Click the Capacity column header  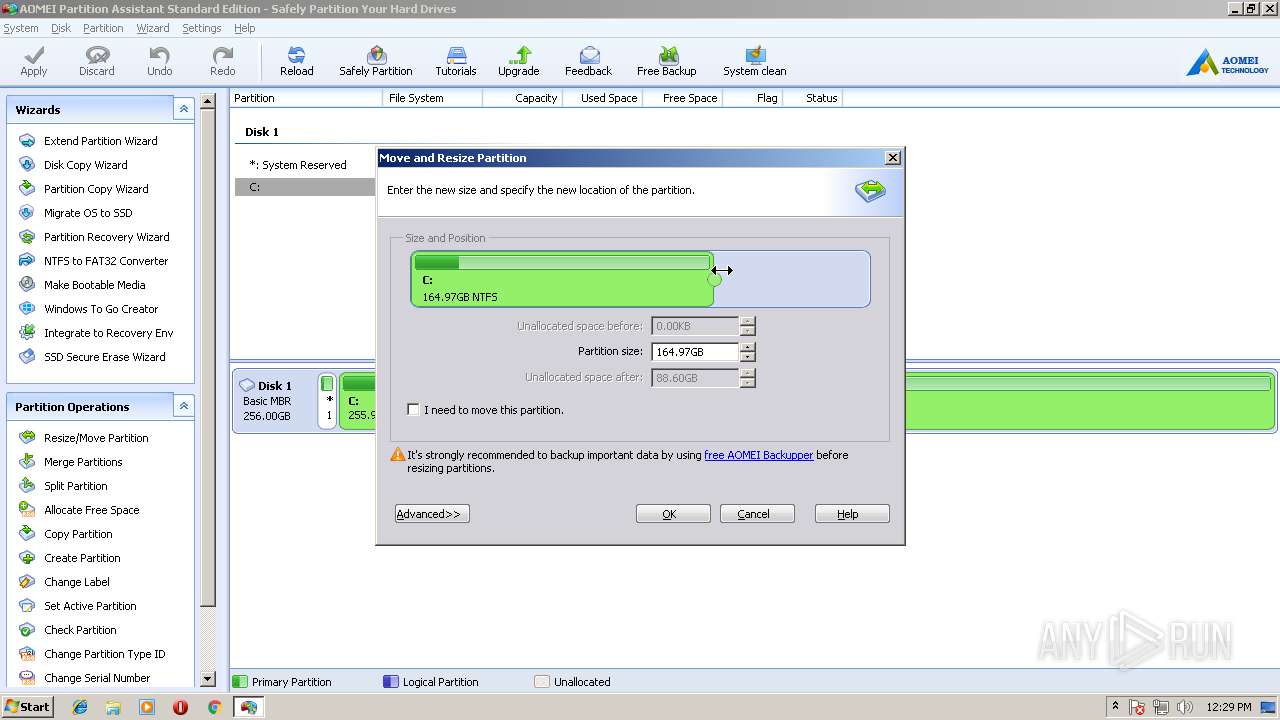point(522,98)
